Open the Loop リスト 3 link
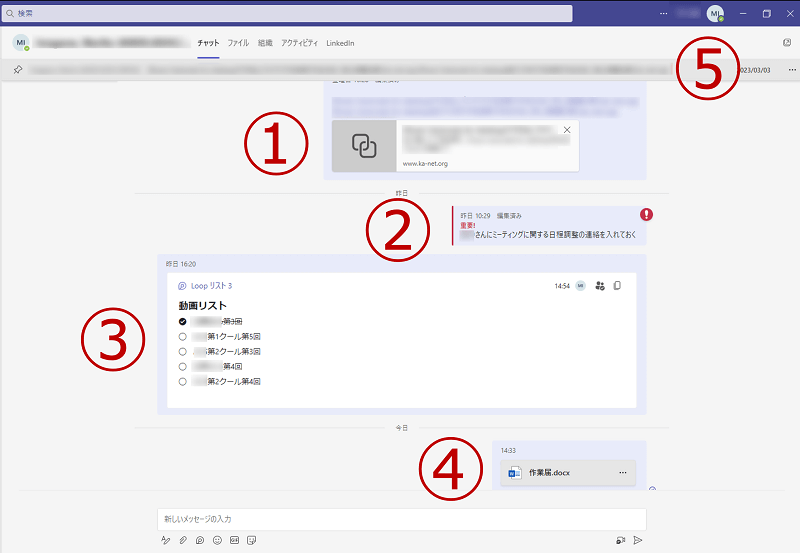The image size is (800, 553). pyautogui.click(x=210, y=286)
